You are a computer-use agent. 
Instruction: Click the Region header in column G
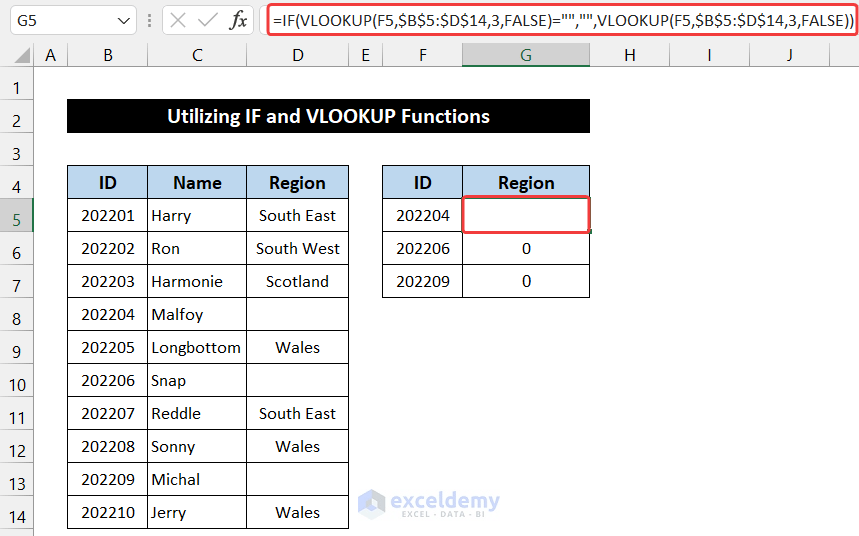(526, 183)
